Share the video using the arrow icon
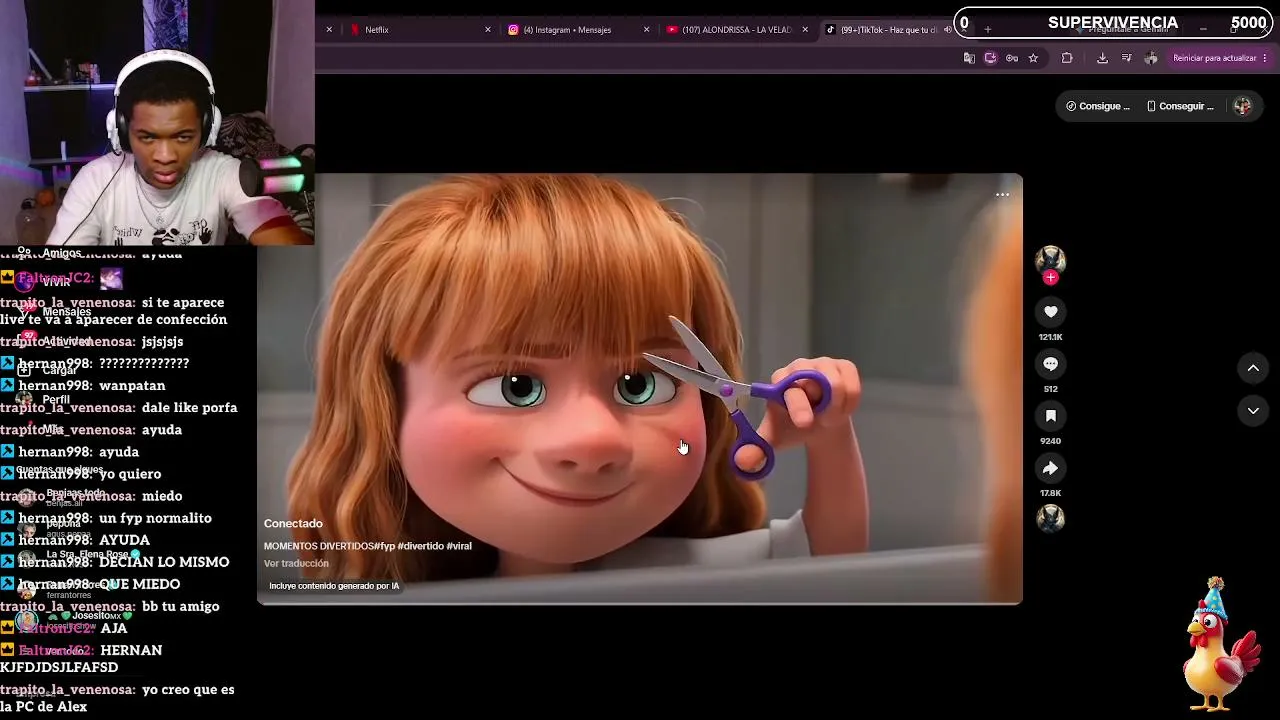Screen dimensions: 1280x720 click(x=1050, y=468)
